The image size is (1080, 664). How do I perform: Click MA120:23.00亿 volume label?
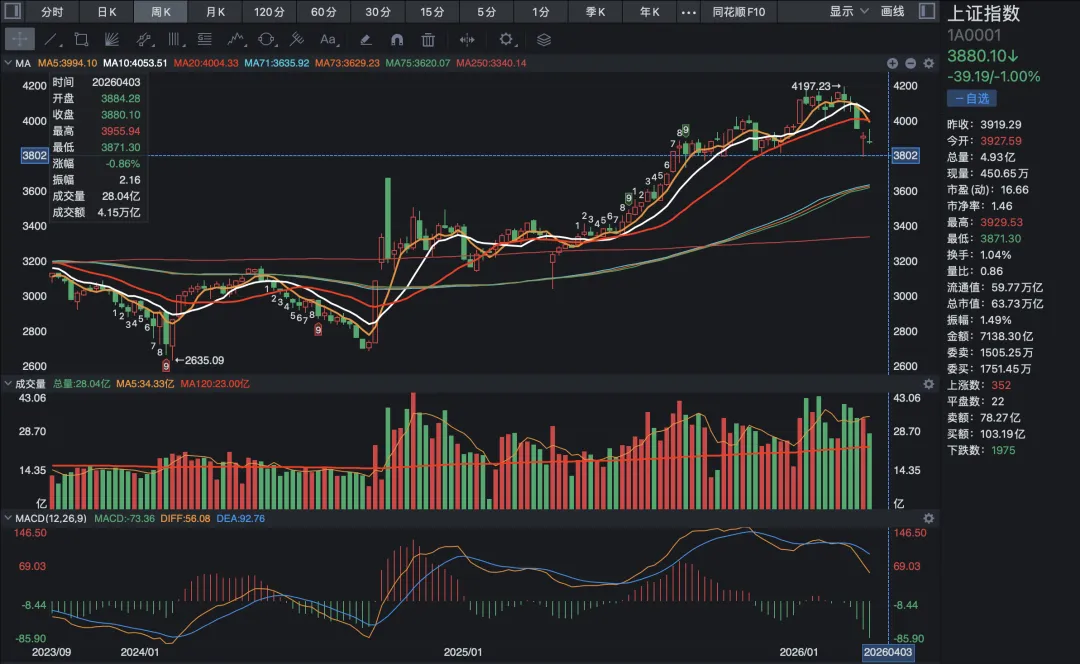[215, 384]
